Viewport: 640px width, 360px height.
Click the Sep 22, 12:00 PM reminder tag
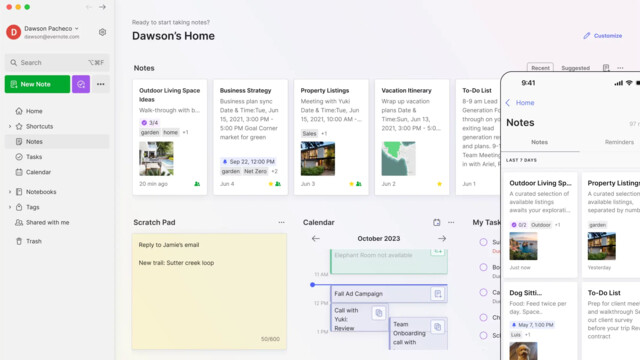pos(248,162)
